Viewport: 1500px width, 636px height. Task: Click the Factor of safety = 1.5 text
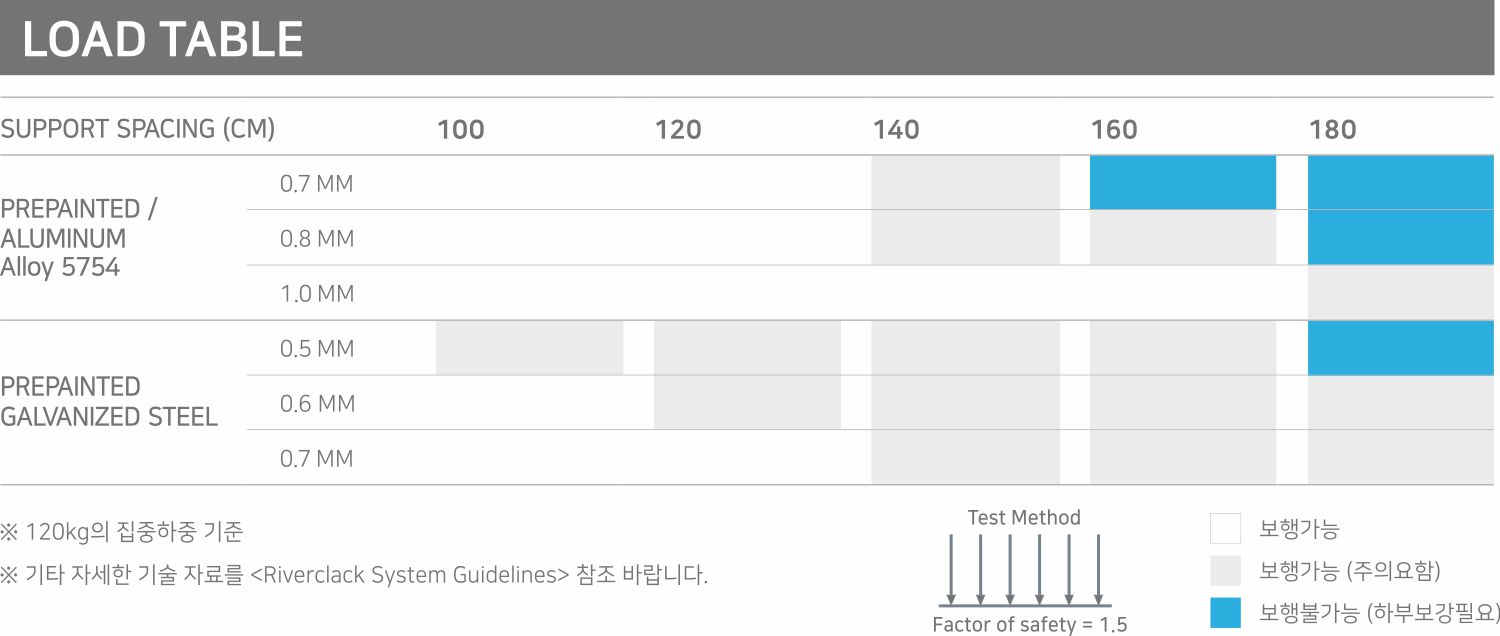pyautogui.click(x=1029, y=624)
